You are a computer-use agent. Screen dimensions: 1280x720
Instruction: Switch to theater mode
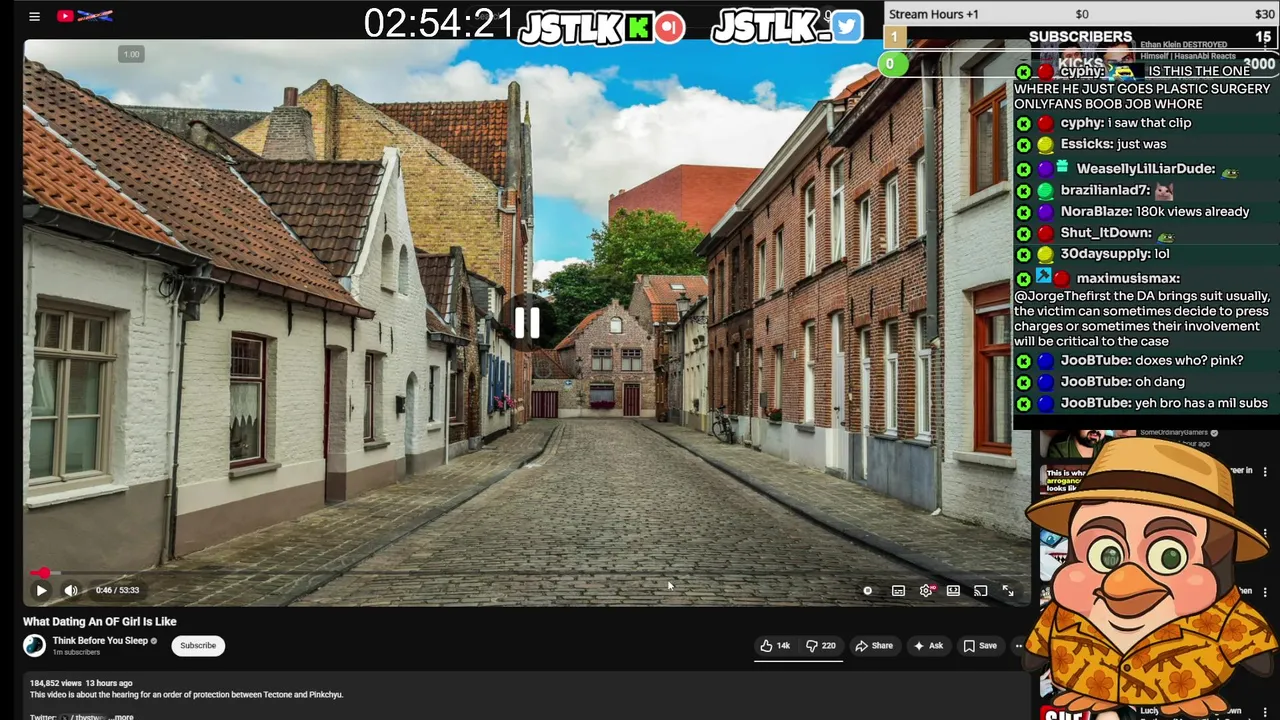[x=953, y=591]
